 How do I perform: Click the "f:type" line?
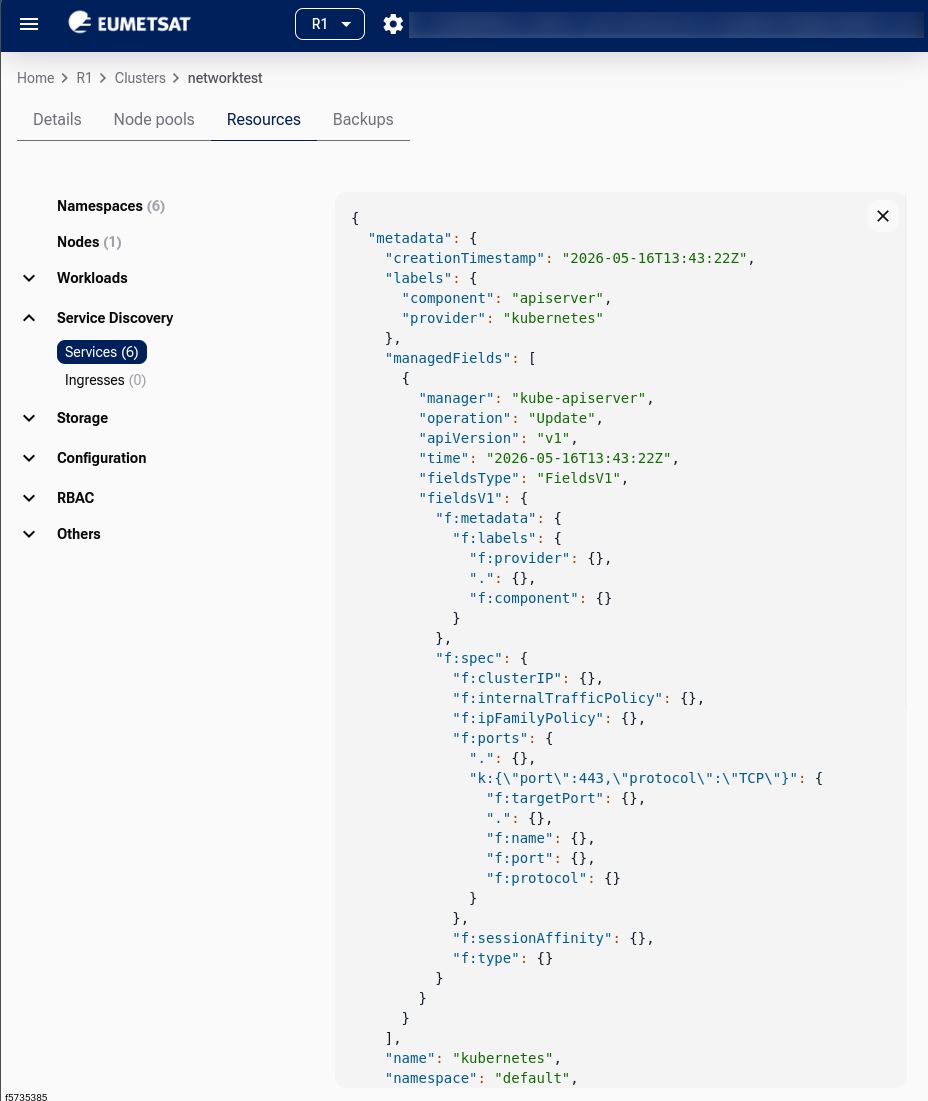pos(503,958)
